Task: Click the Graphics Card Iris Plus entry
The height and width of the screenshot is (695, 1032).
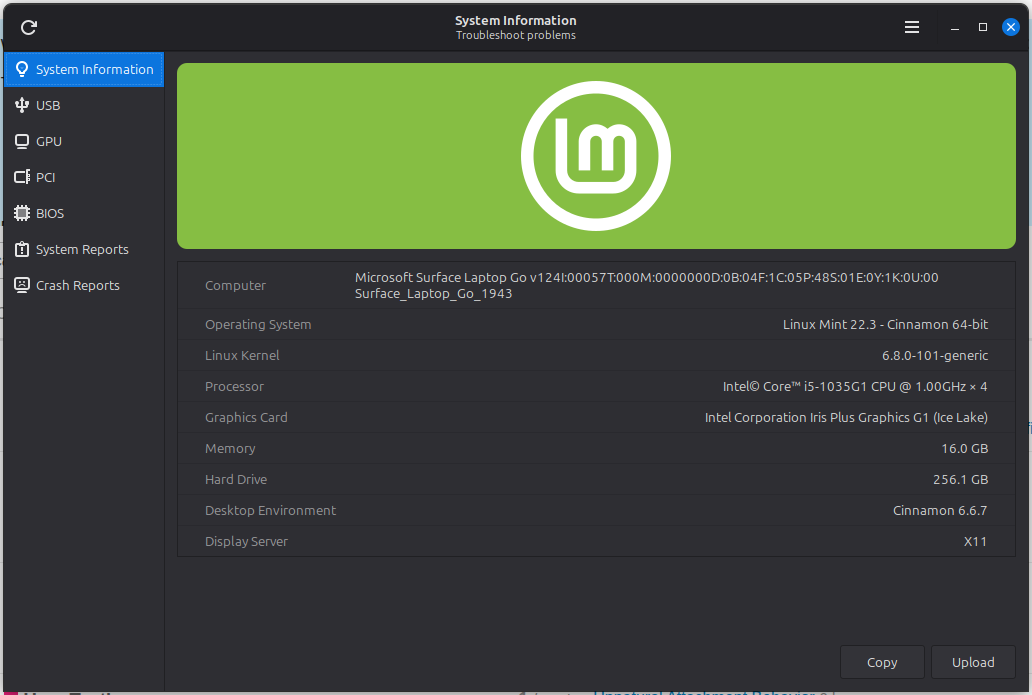Action: click(846, 417)
